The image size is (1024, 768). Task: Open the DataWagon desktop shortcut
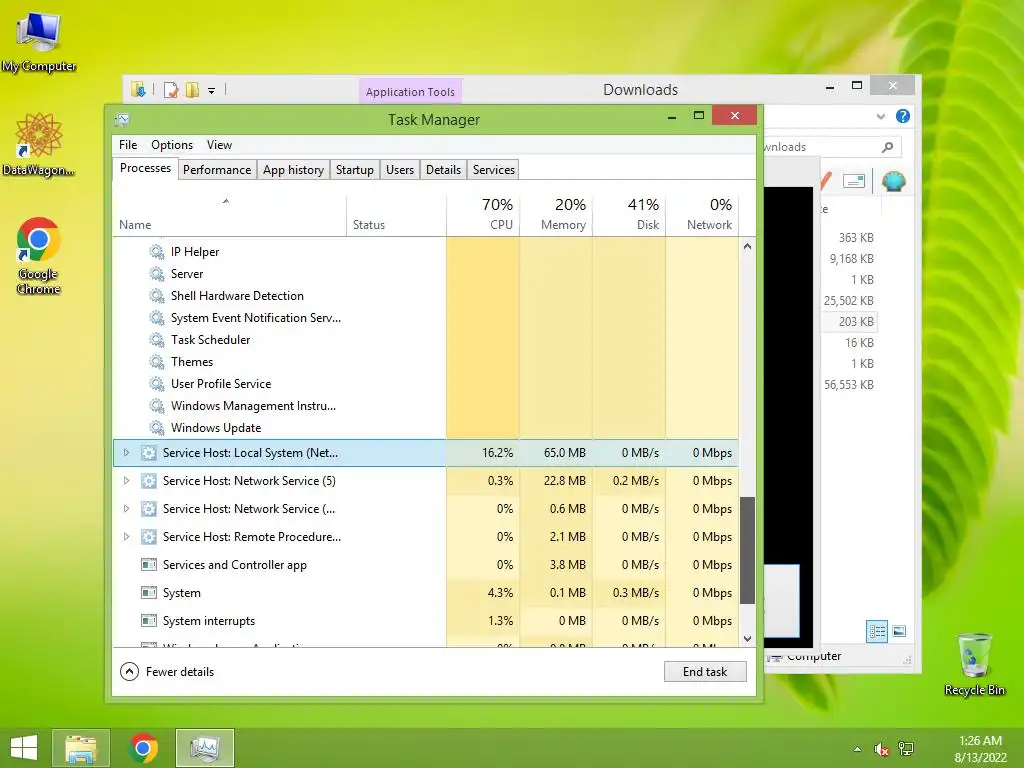[x=39, y=144]
